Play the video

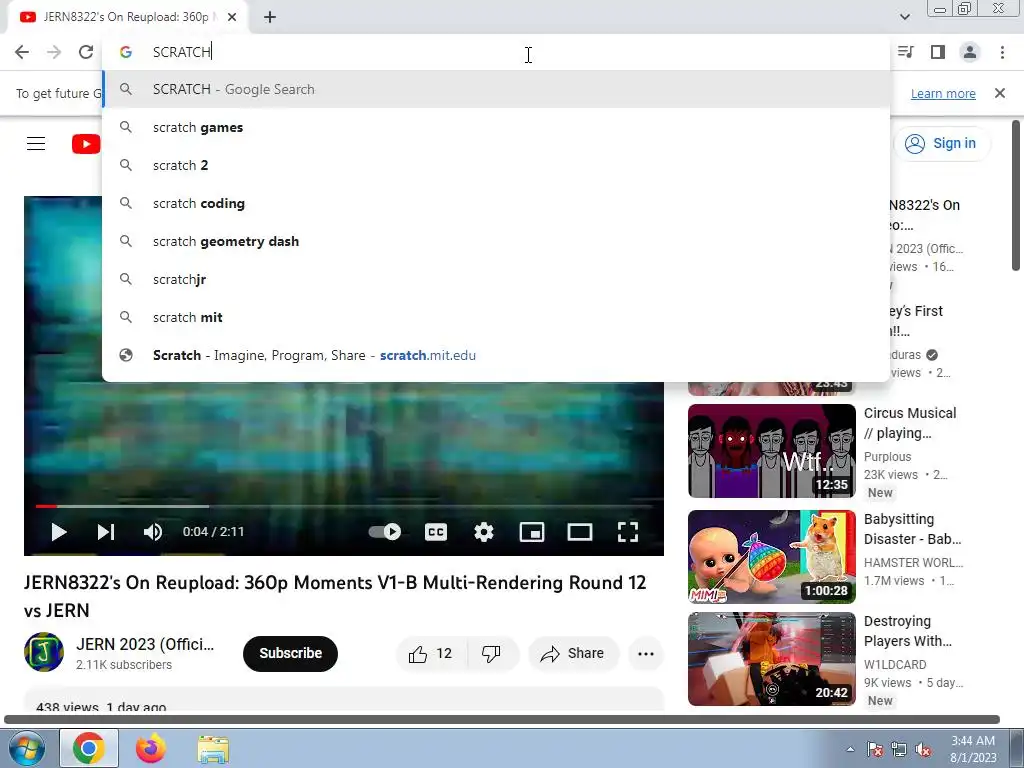[x=58, y=532]
